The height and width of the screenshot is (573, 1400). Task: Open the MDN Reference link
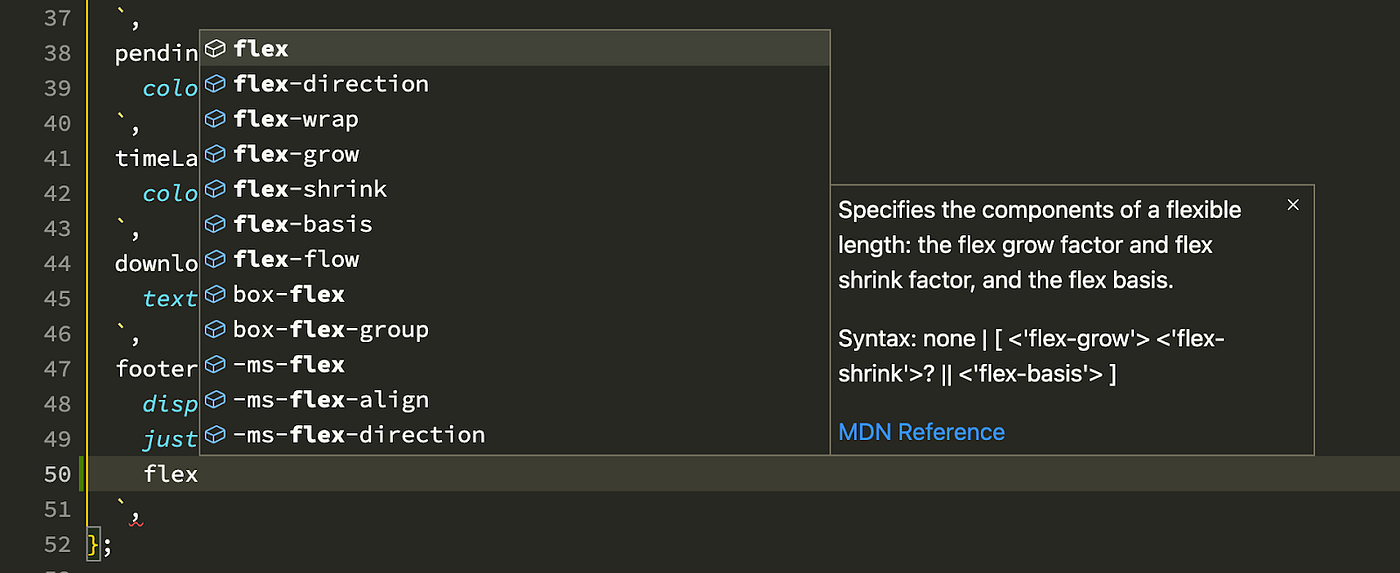pyautogui.click(x=921, y=432)
